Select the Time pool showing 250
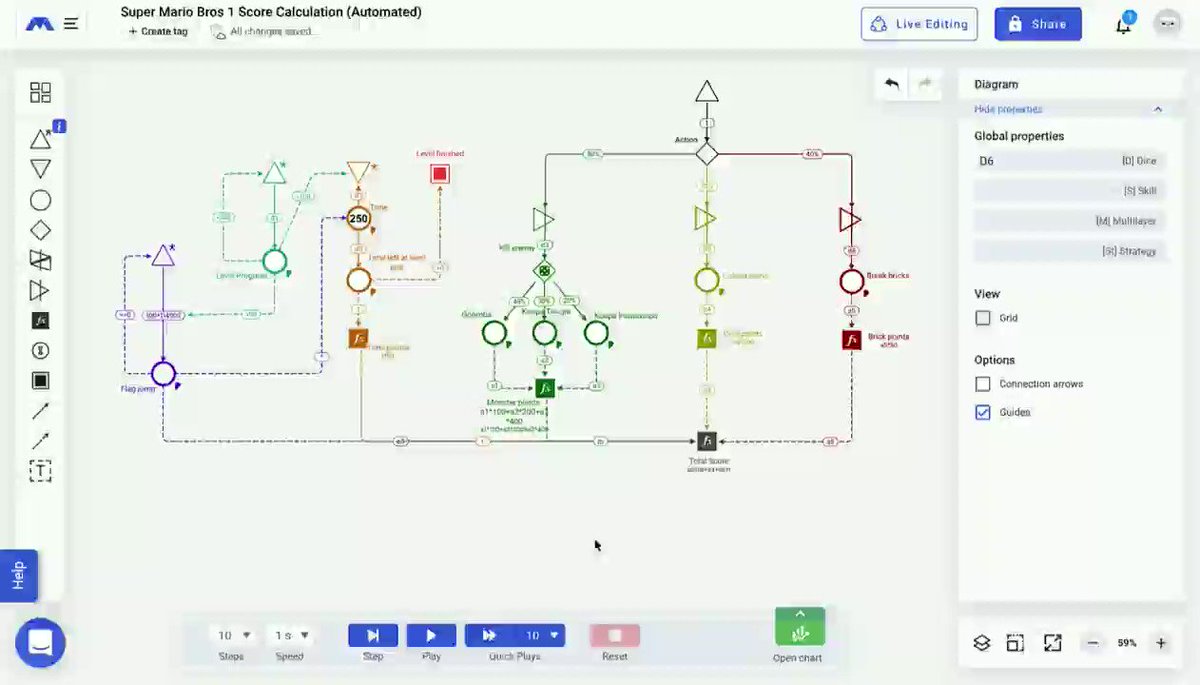Screen dimensions: 1200x685 coord(359,218)
